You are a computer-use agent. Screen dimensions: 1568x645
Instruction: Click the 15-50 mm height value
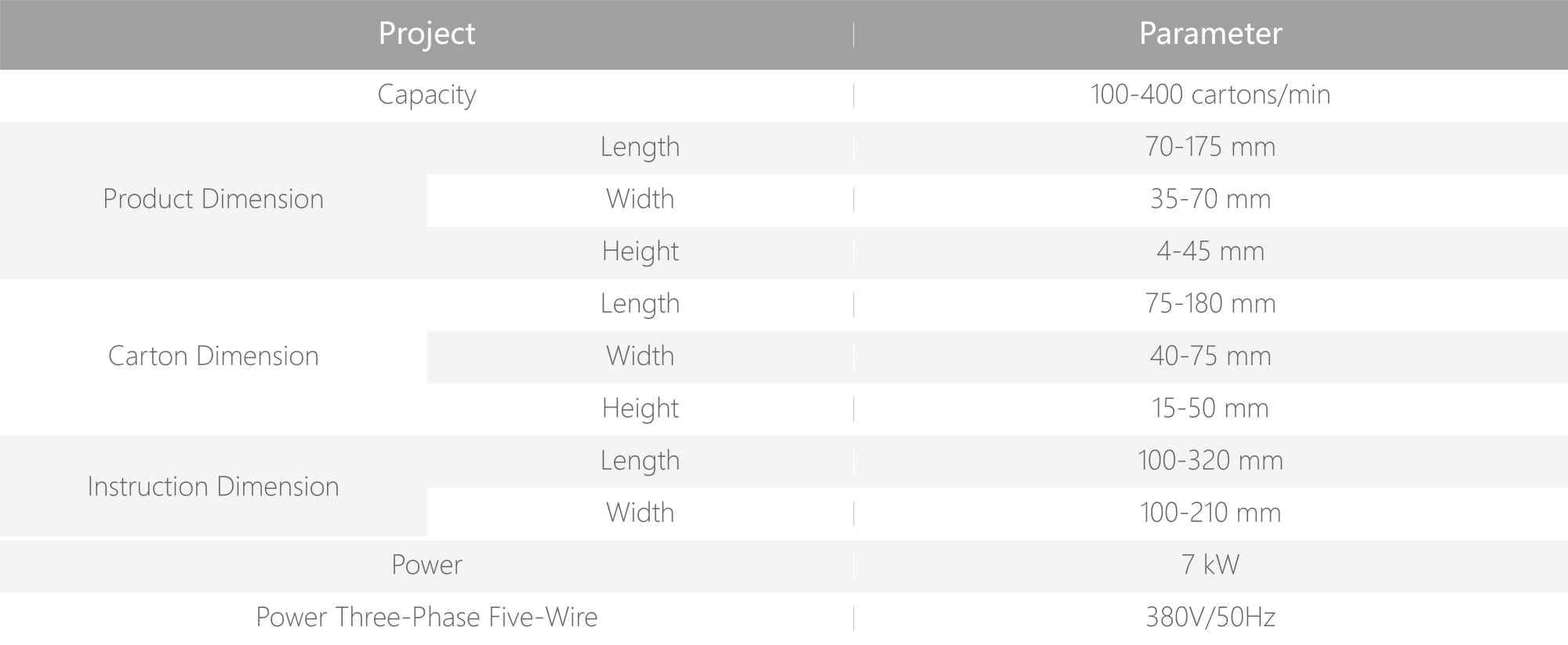pyautogui.click(x=1210, y=408)
